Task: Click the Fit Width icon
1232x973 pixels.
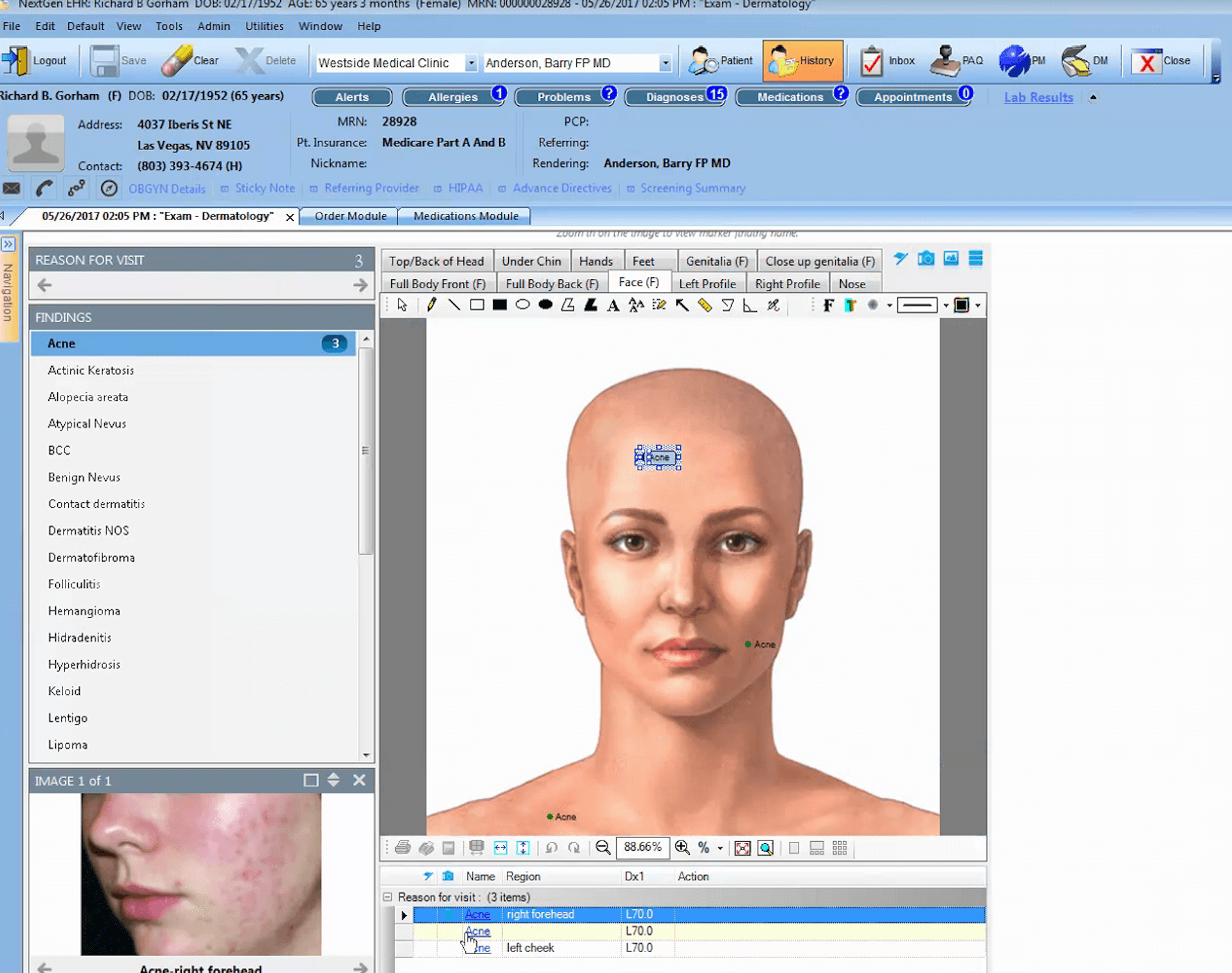Action: click(499, 848)
